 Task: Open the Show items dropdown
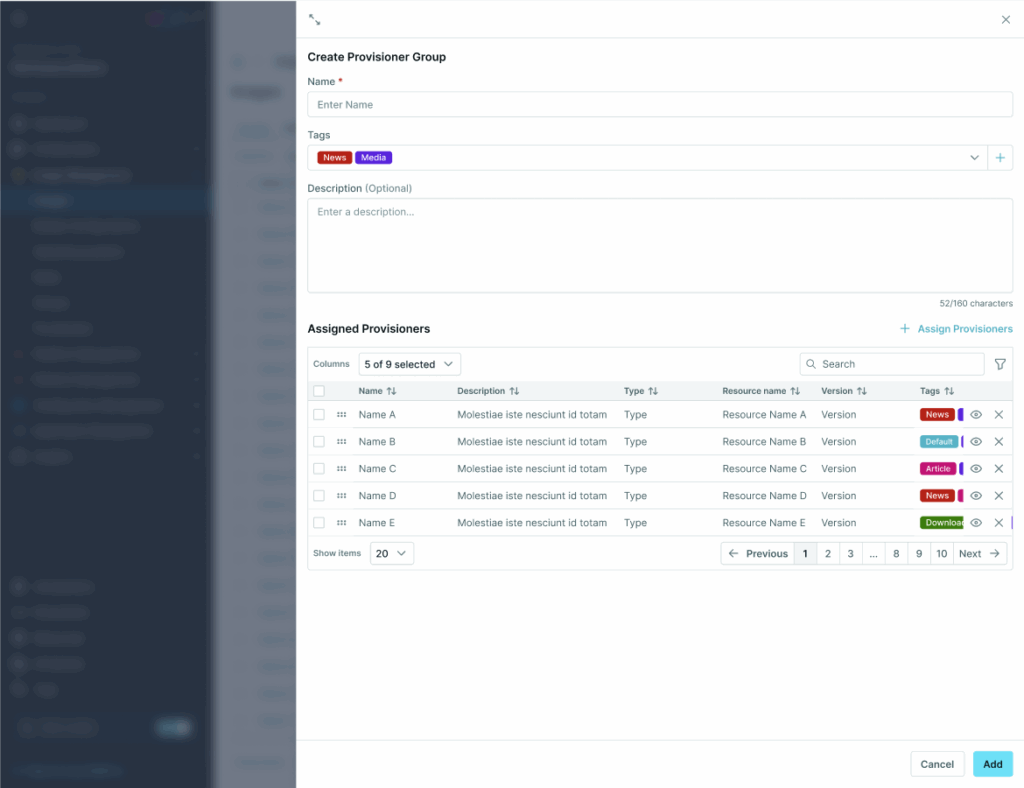(391, 553)
